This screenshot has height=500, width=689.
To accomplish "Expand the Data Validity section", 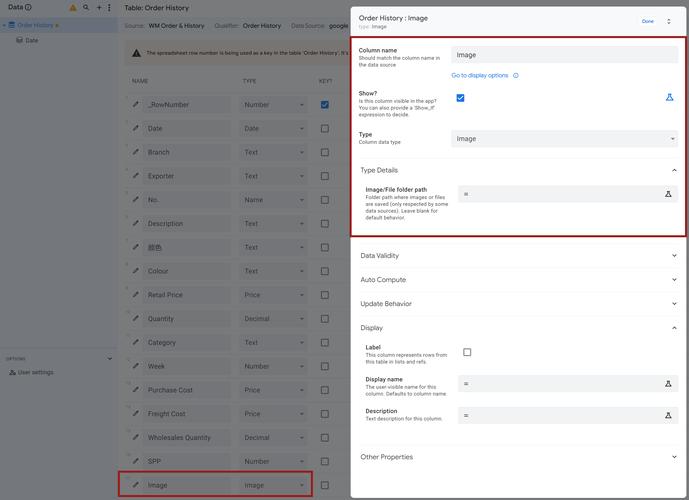I will click(674, 255).
